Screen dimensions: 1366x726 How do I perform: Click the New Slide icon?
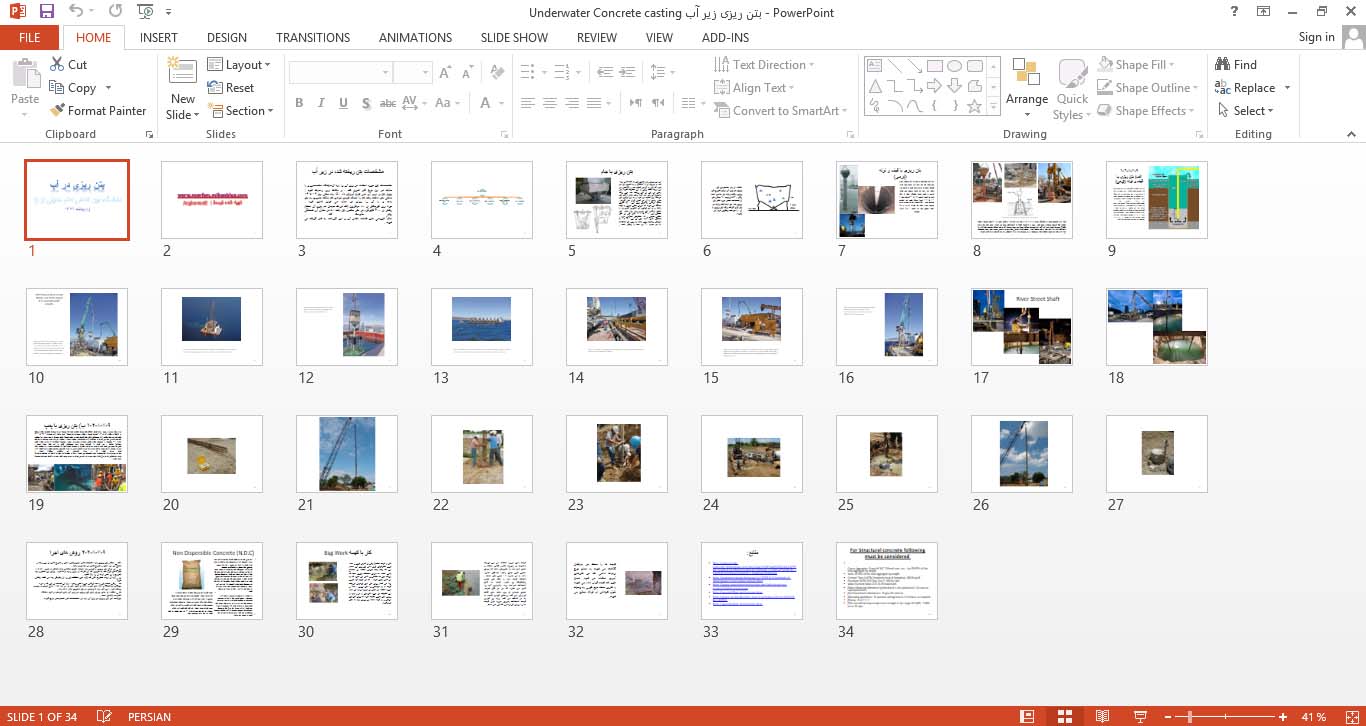point(182,72)
